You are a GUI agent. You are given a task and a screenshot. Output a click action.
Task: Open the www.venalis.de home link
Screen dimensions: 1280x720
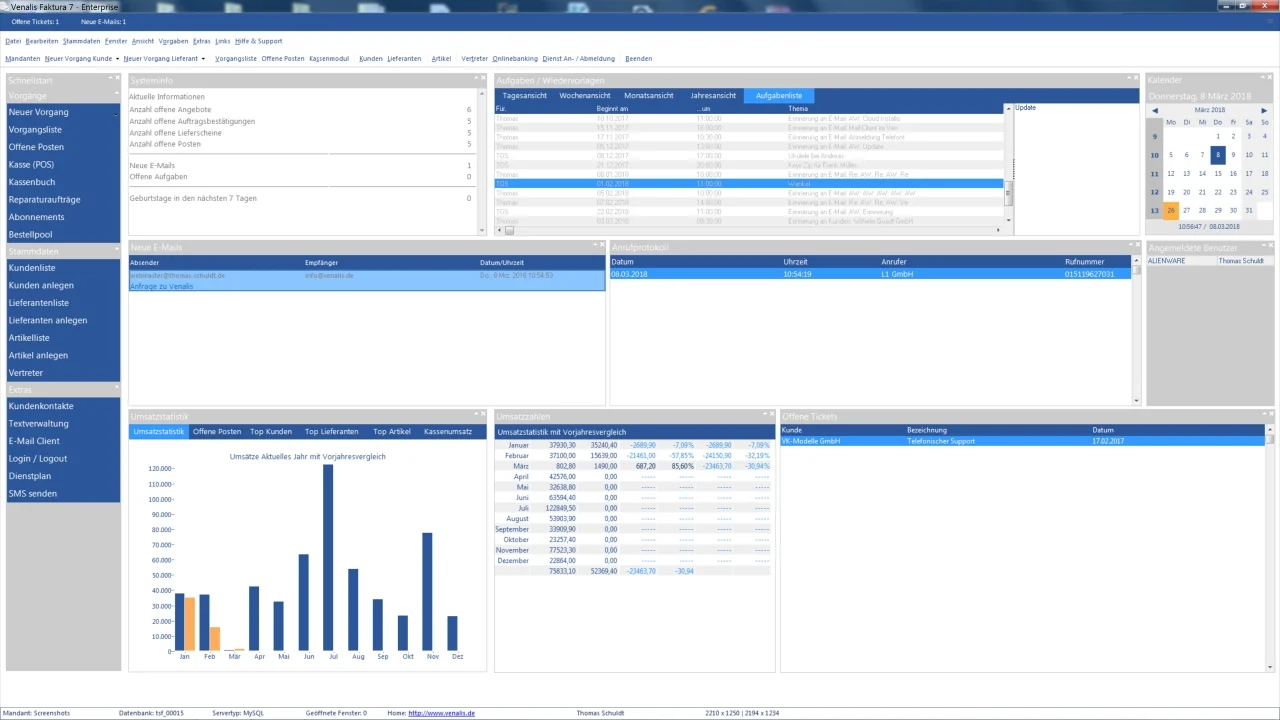[442, 713]
